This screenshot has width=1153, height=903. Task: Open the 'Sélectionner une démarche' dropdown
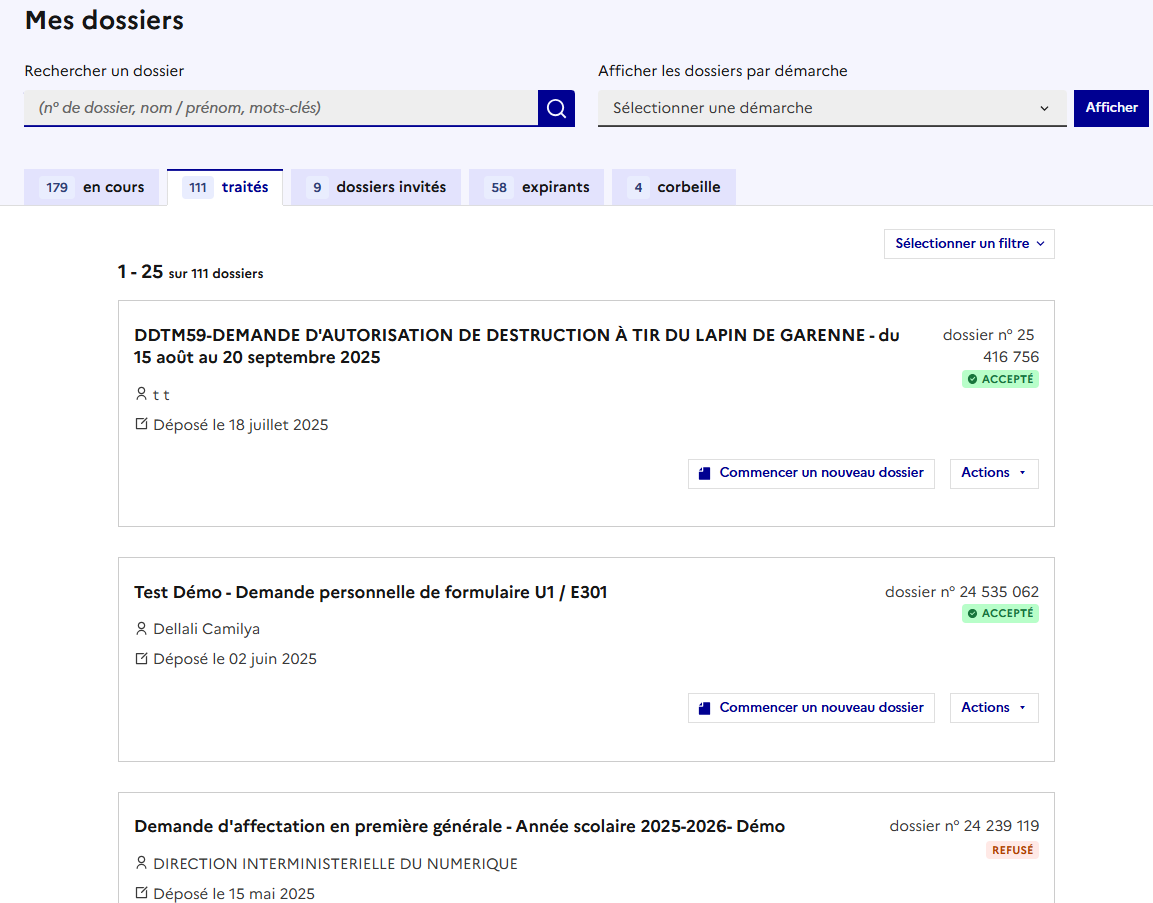[831, 108]
